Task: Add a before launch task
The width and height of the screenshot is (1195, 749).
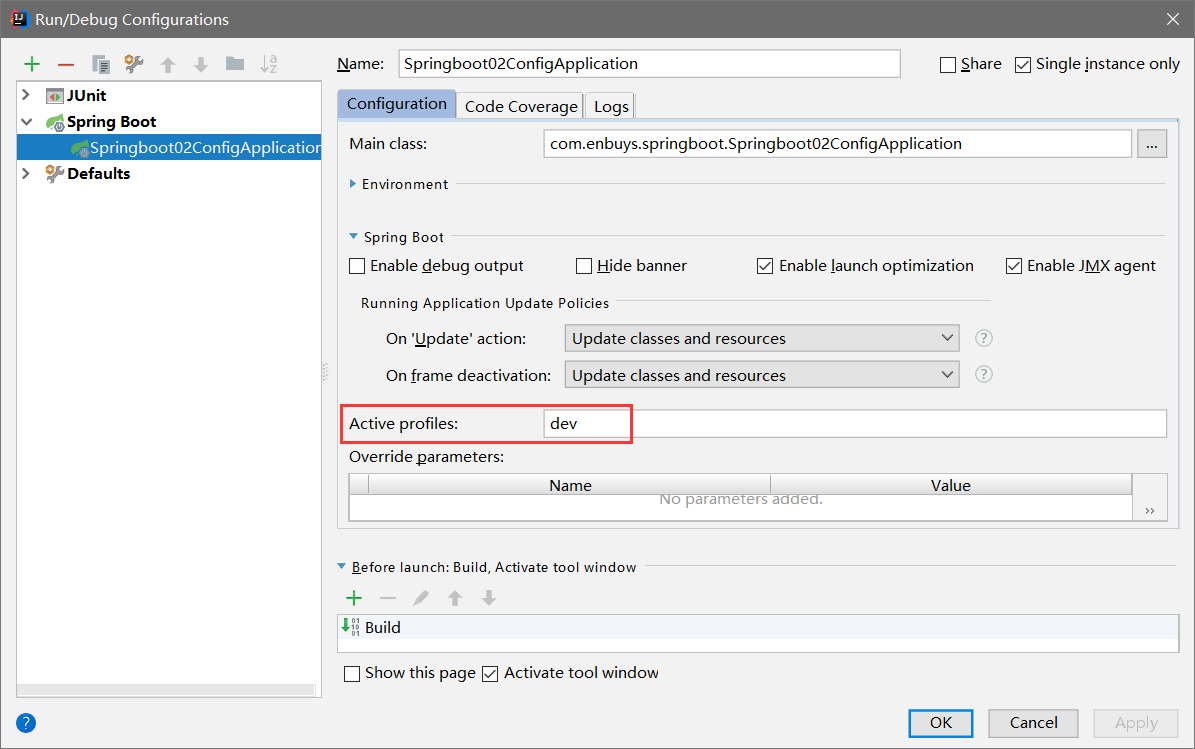Action: pyautogui.click(x=354, y=598)
